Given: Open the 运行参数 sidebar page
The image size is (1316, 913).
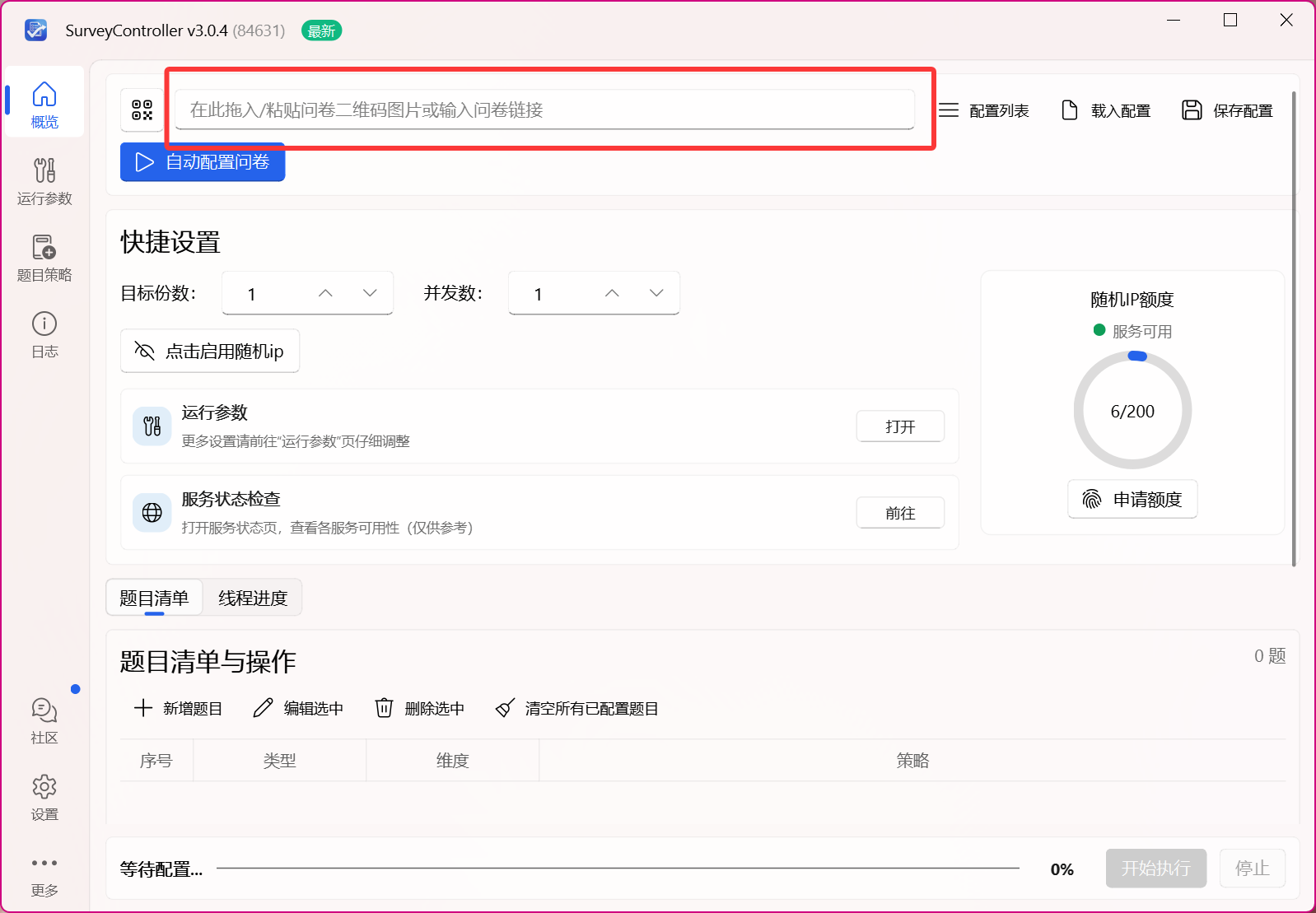Looking at the screenshot, I should [44, 181].
